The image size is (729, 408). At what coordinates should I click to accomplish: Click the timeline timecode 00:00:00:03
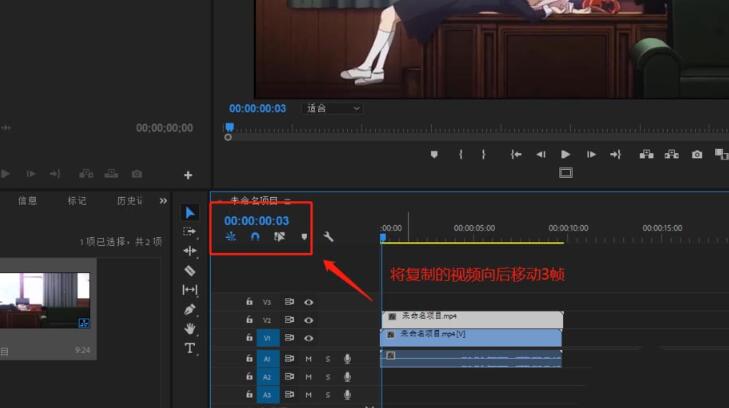(x=256, y=221)
